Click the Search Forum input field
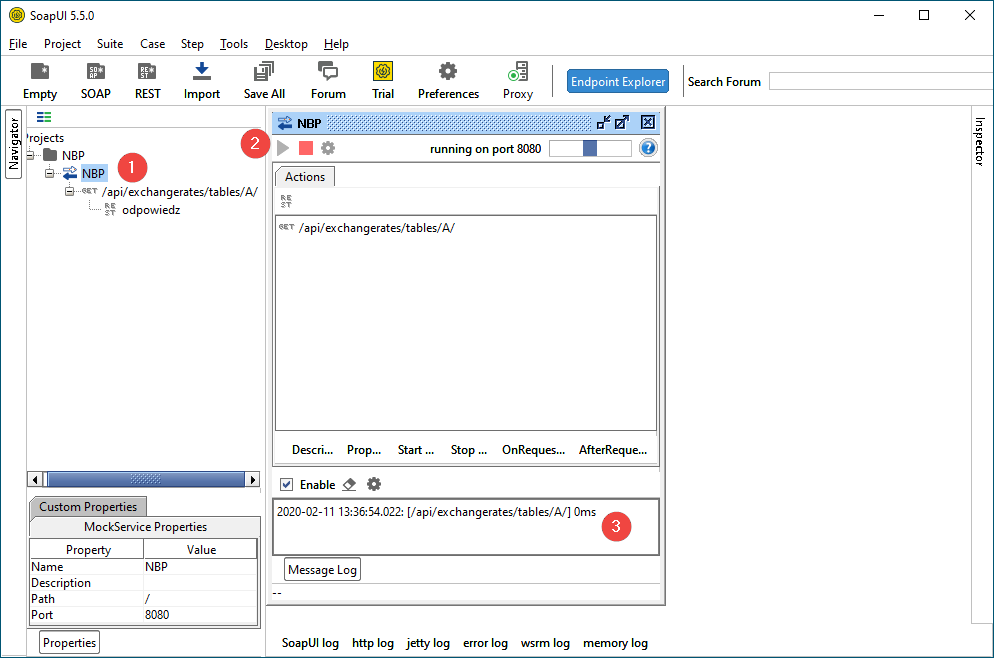The image size is (994, 658). click(x=881, y=81)
